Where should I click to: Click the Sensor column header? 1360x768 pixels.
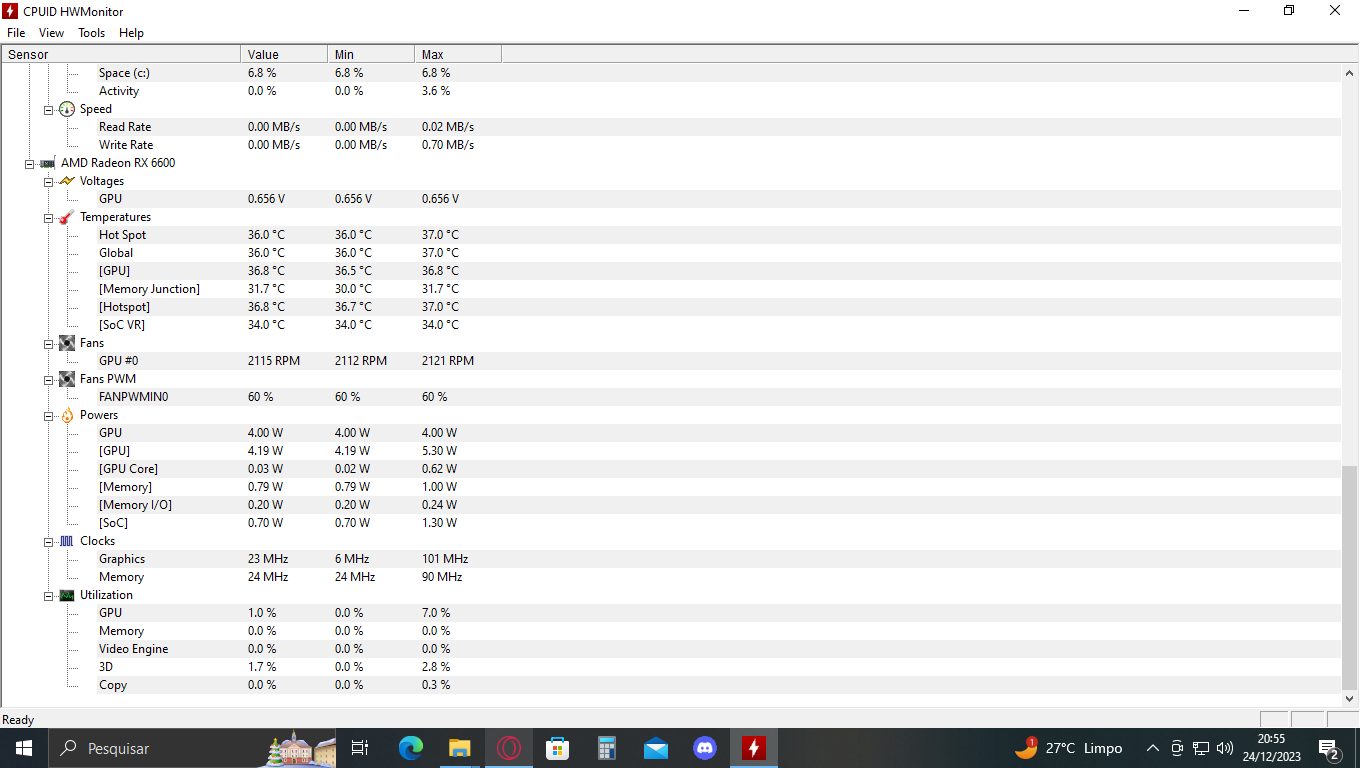click(121, 54)
